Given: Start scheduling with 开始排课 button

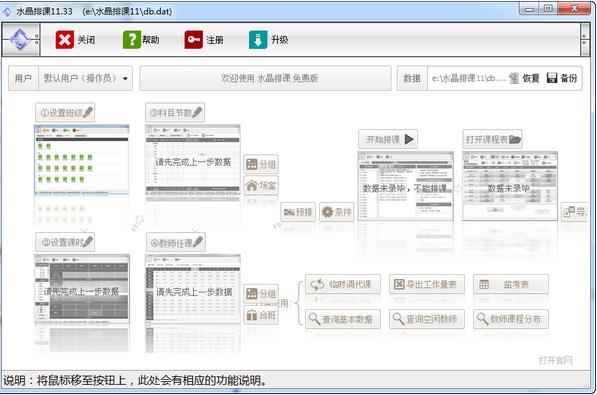Looking at the screenshot, I should (388, 139).
